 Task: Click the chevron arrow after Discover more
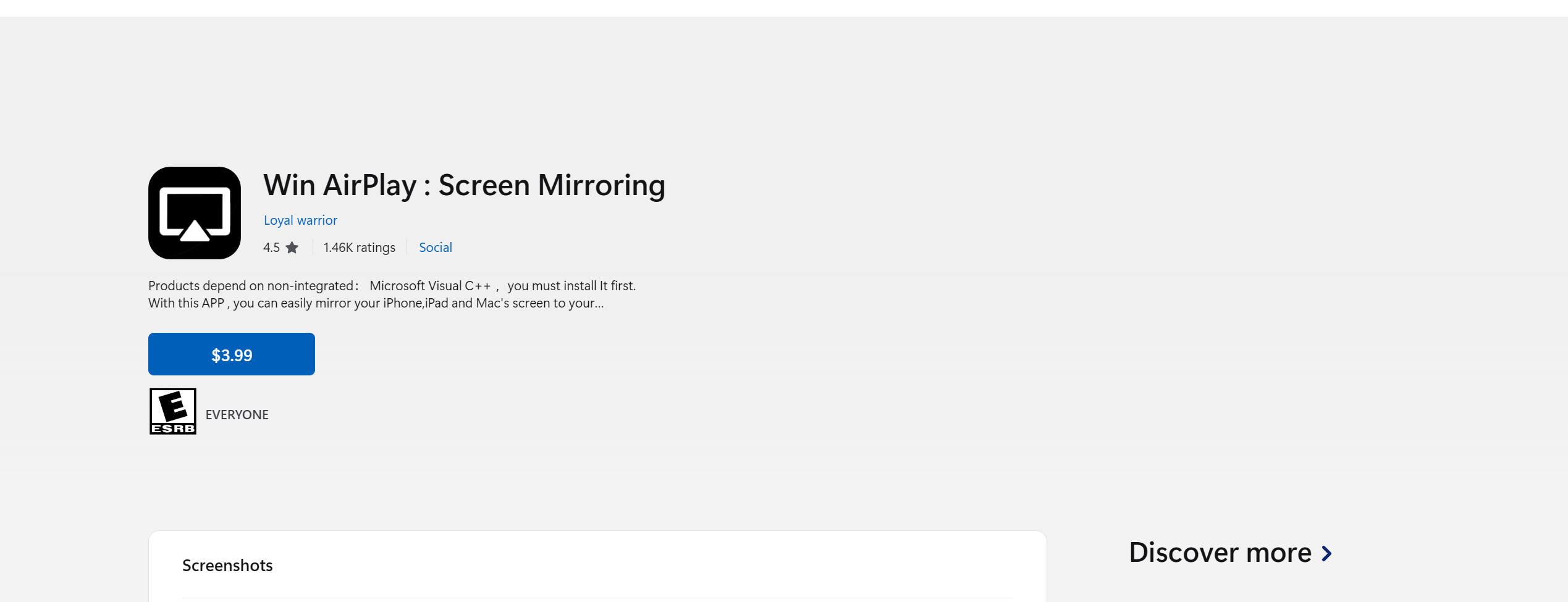[x=1326, y=553]
